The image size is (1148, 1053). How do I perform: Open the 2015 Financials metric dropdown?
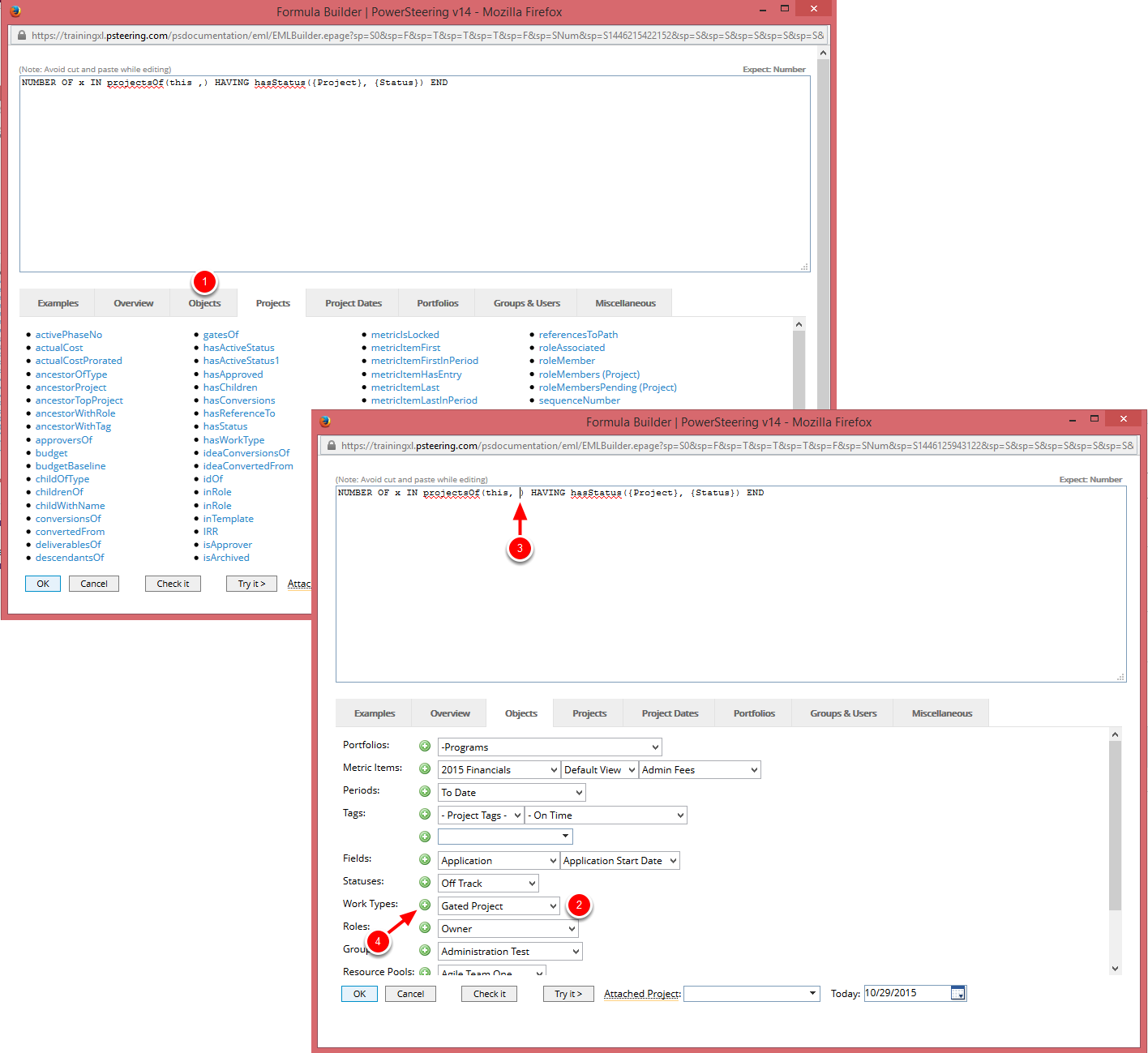499,769
